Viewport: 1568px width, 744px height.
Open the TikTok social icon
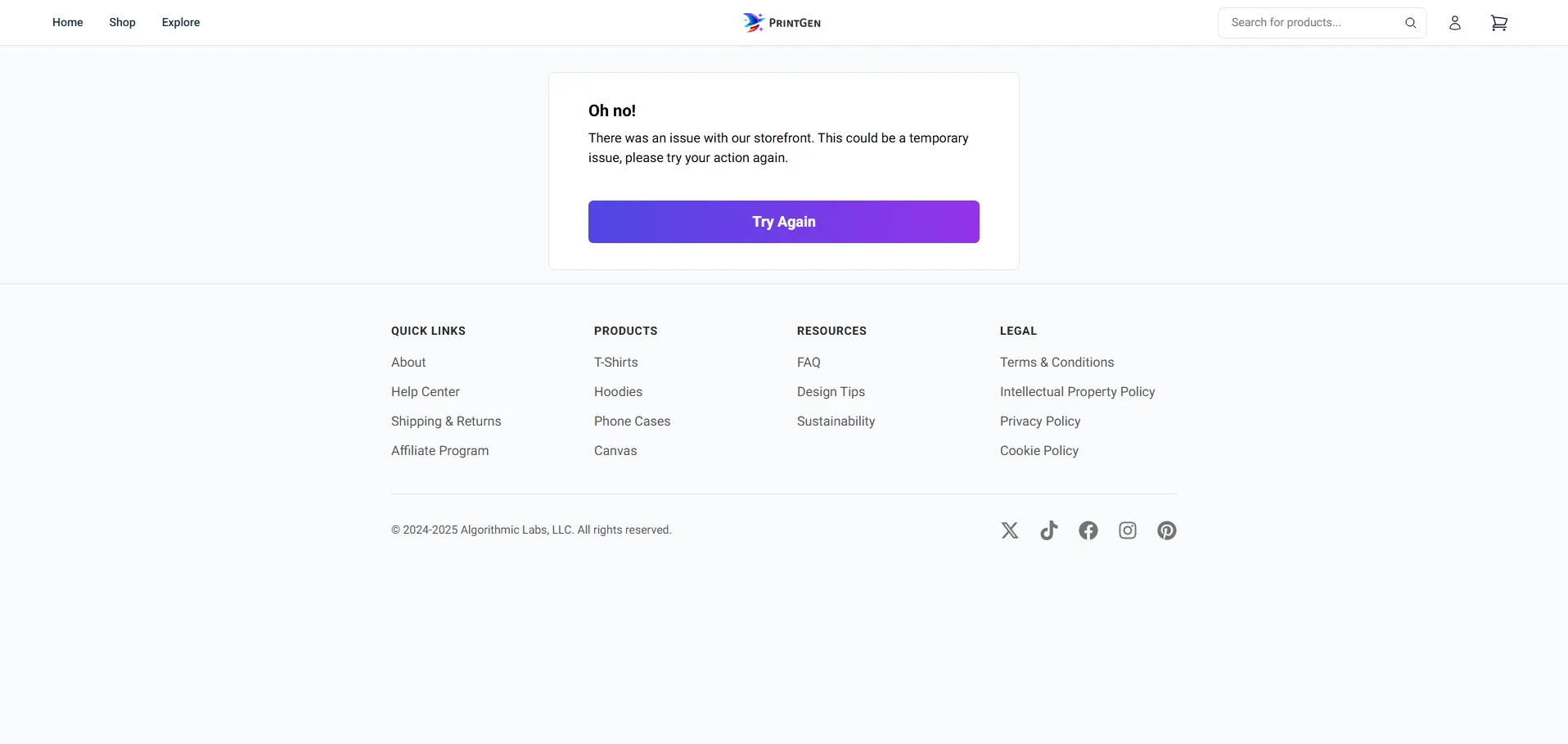[x=1048, y=530]
